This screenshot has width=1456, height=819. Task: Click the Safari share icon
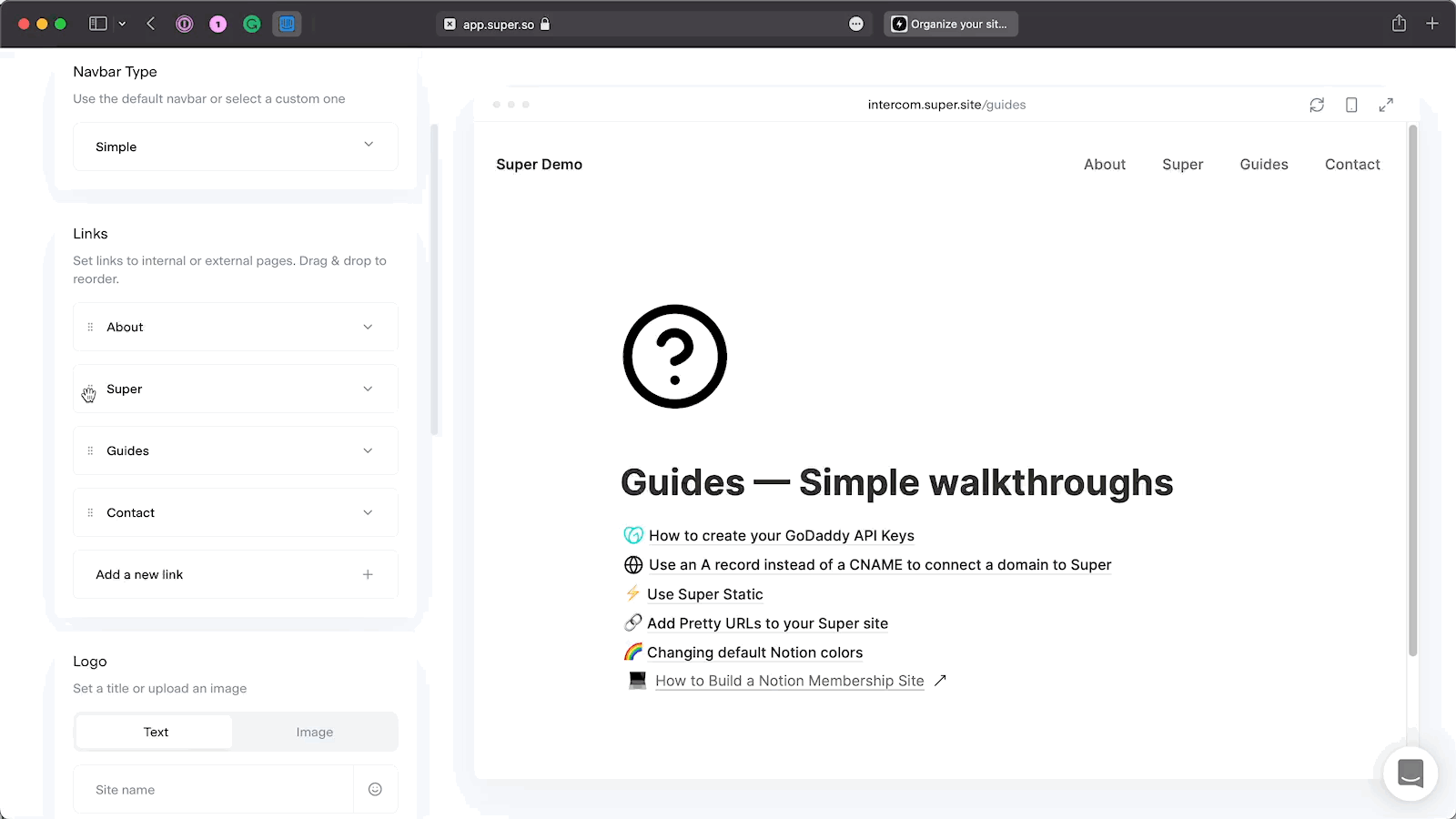[x=1399, y=24]
